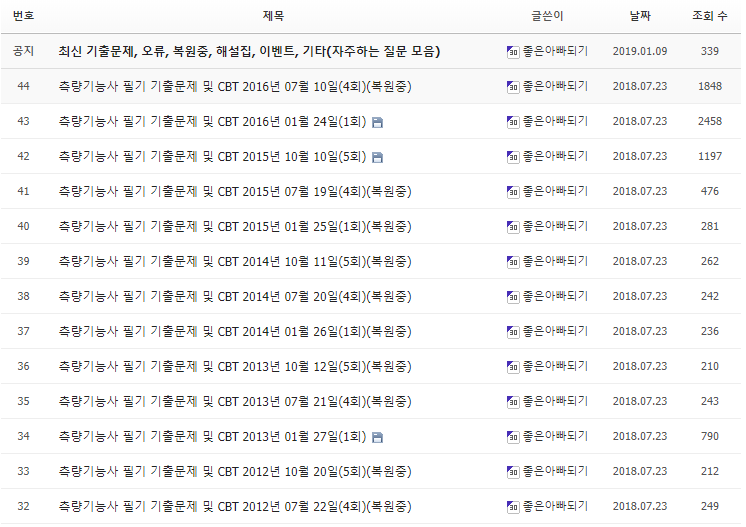The width and height of the screenshot is (746, 527).
Task: Open the 2014년 10월 11일(5회) exam post
Action: pyautogui.click(x=234, y=262)
